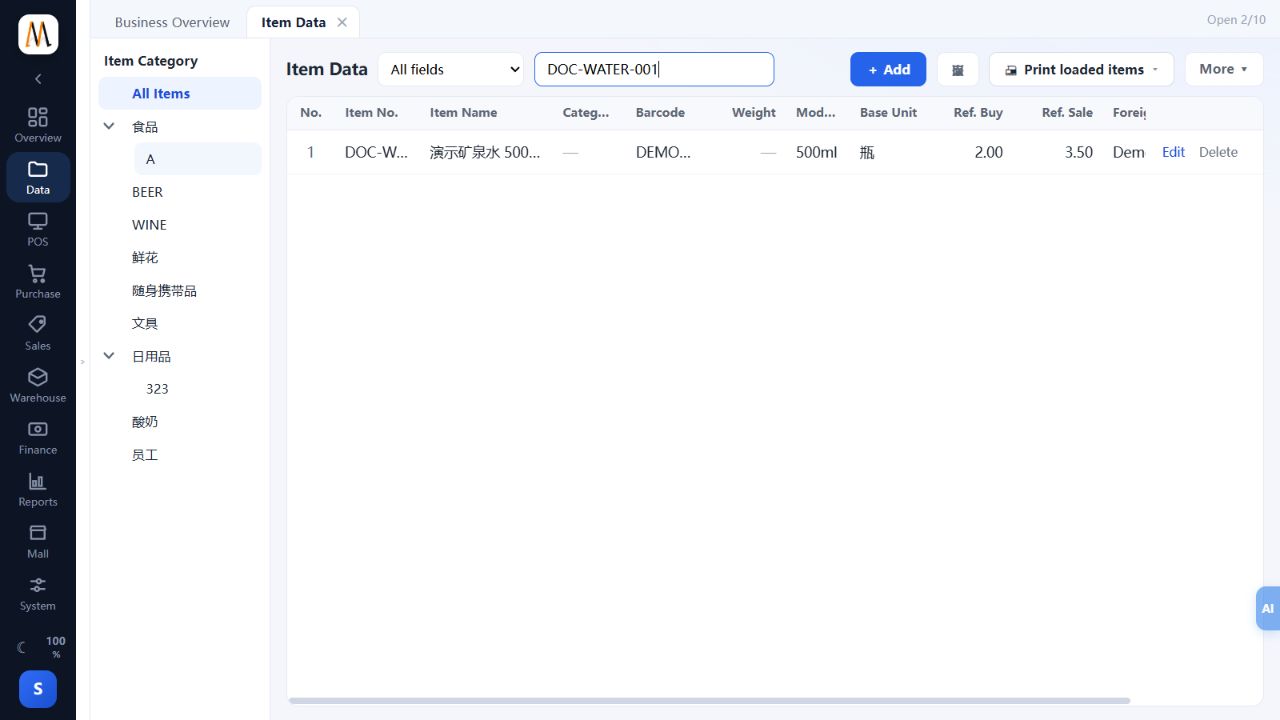Select subcategory A under 食品
Screen dimensions: 1280x720
(198, 159)
